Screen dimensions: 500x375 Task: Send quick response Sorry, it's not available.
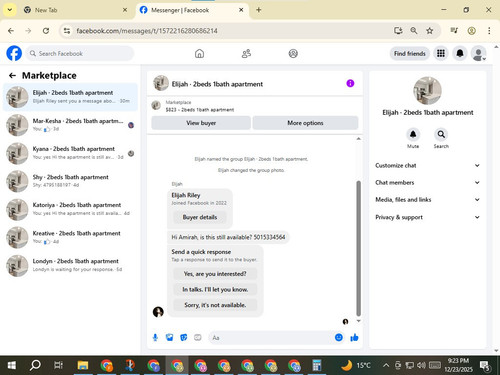(215, 305)
